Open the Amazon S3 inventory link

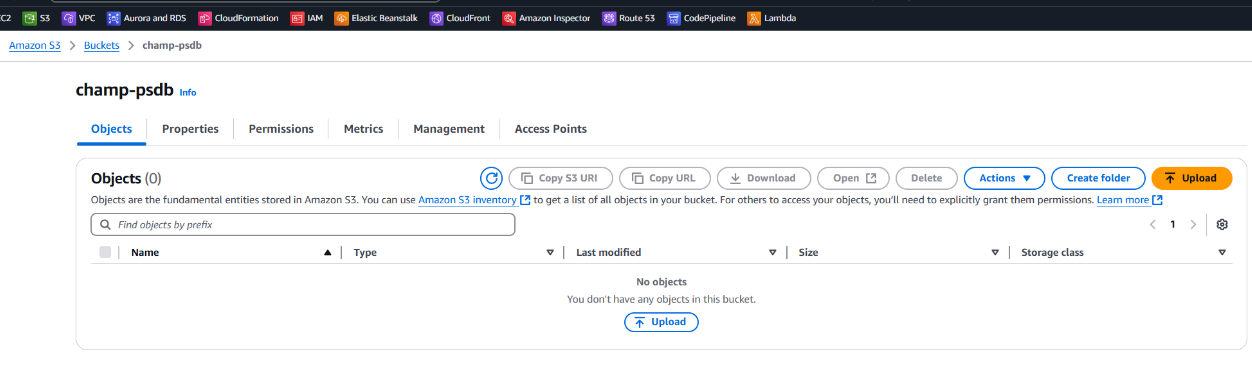[474, 200]
